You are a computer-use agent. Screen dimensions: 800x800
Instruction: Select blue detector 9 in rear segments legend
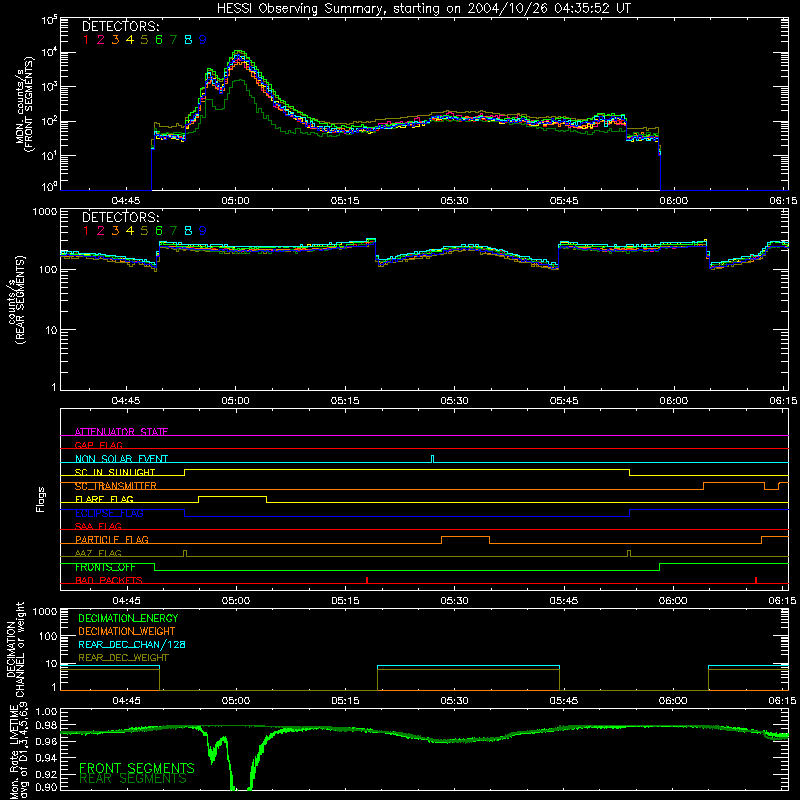(x=203, y=231)
